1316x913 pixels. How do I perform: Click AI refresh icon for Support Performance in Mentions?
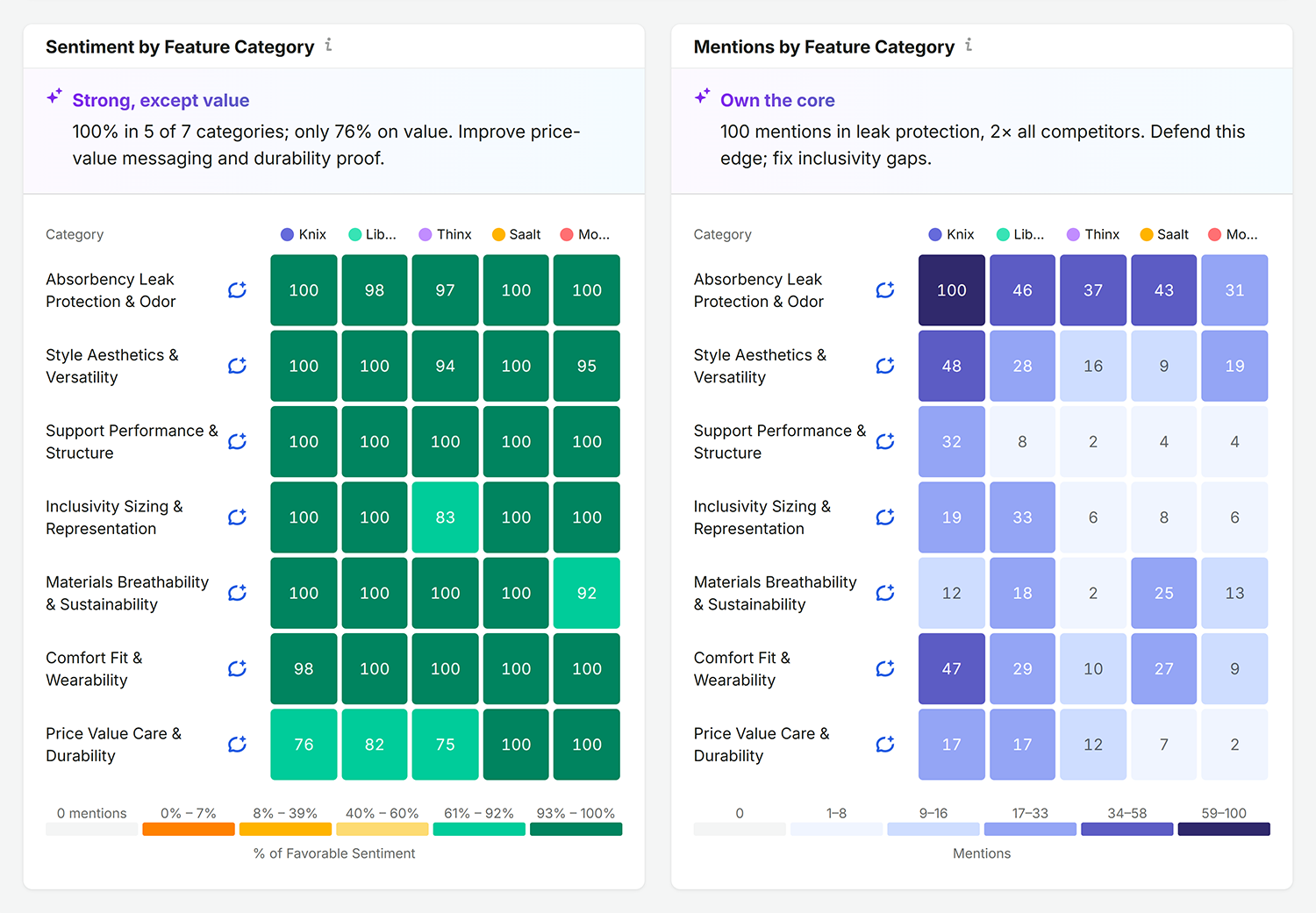tap(885, 441)
